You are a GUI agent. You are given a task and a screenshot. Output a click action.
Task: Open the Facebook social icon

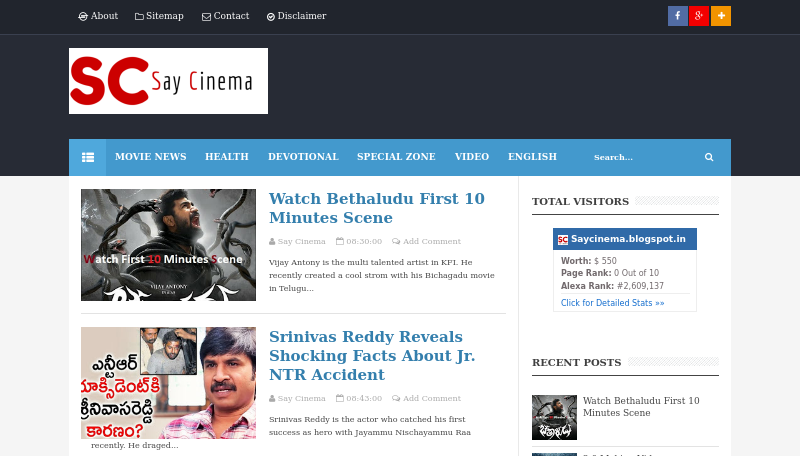point(678,16)
